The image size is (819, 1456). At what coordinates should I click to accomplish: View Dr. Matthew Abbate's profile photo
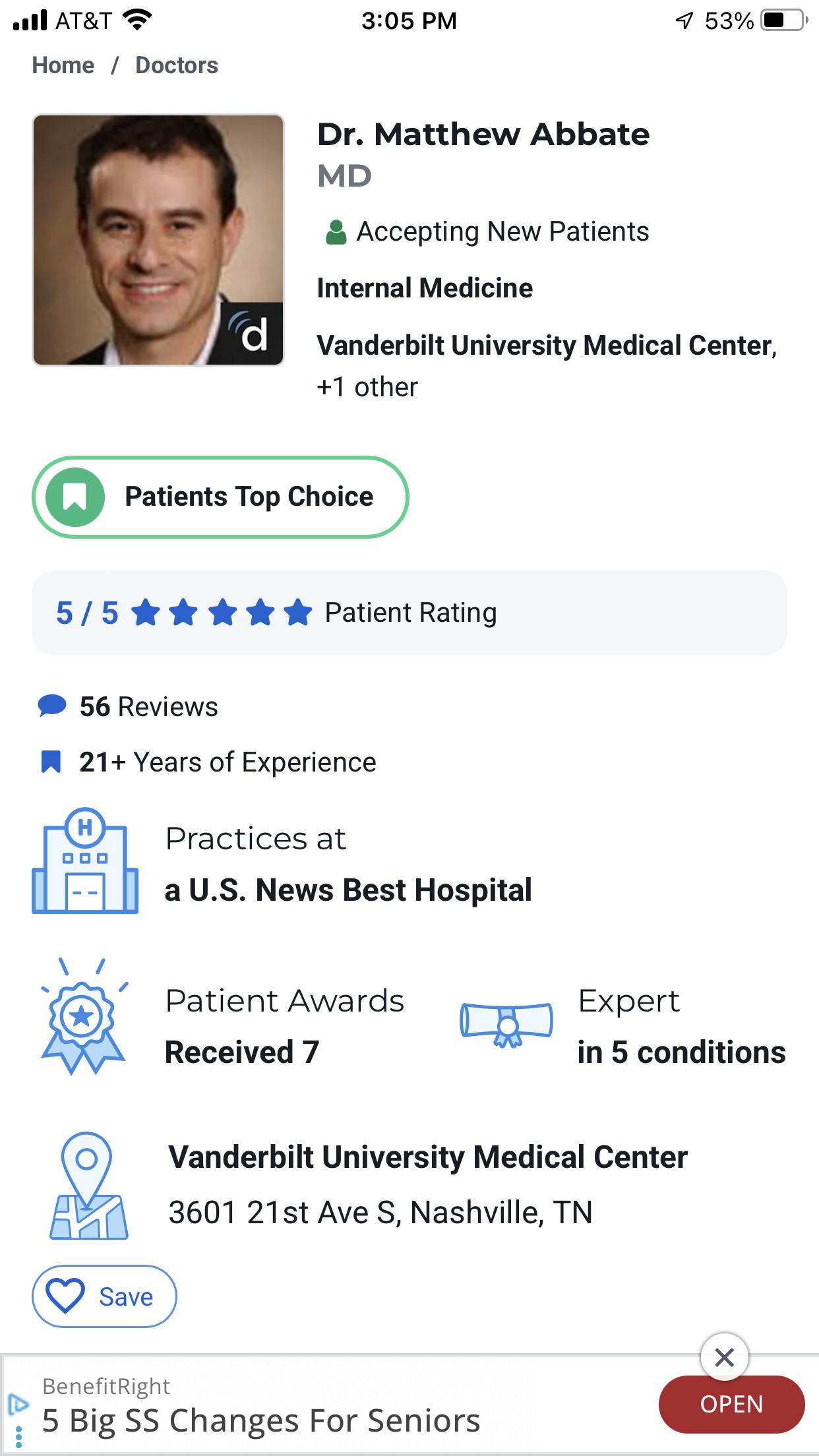[x=158, y=239]
